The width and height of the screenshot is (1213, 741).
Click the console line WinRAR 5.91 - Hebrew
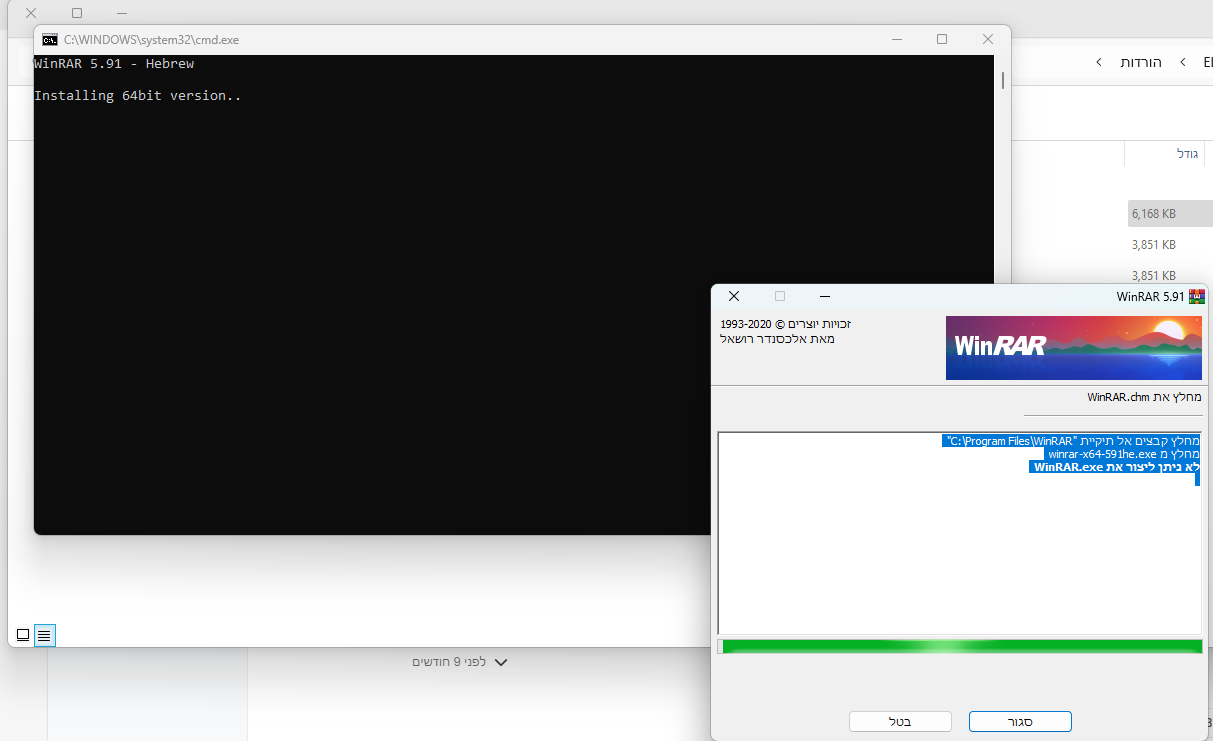click(114, 64)
